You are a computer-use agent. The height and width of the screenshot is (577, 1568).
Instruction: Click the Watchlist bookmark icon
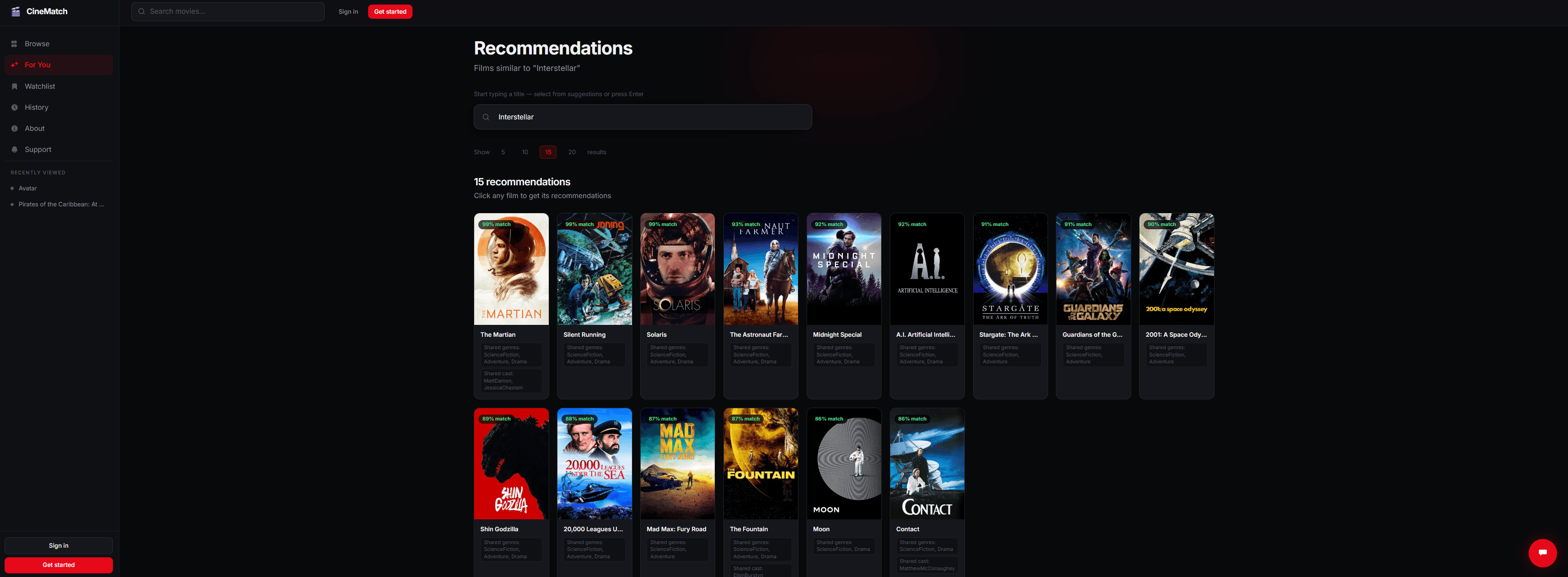(14, 86)
